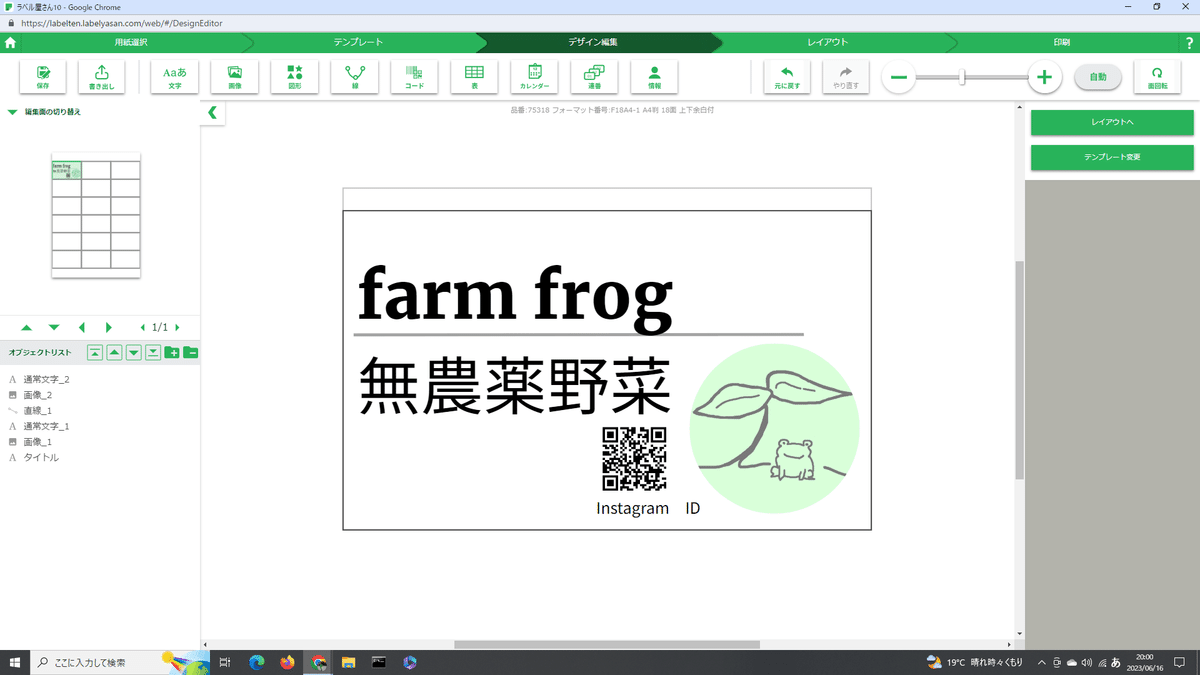Open help via the question mark icon
This screenshot has height=675, width=1200.
(x=1189, y=43)
